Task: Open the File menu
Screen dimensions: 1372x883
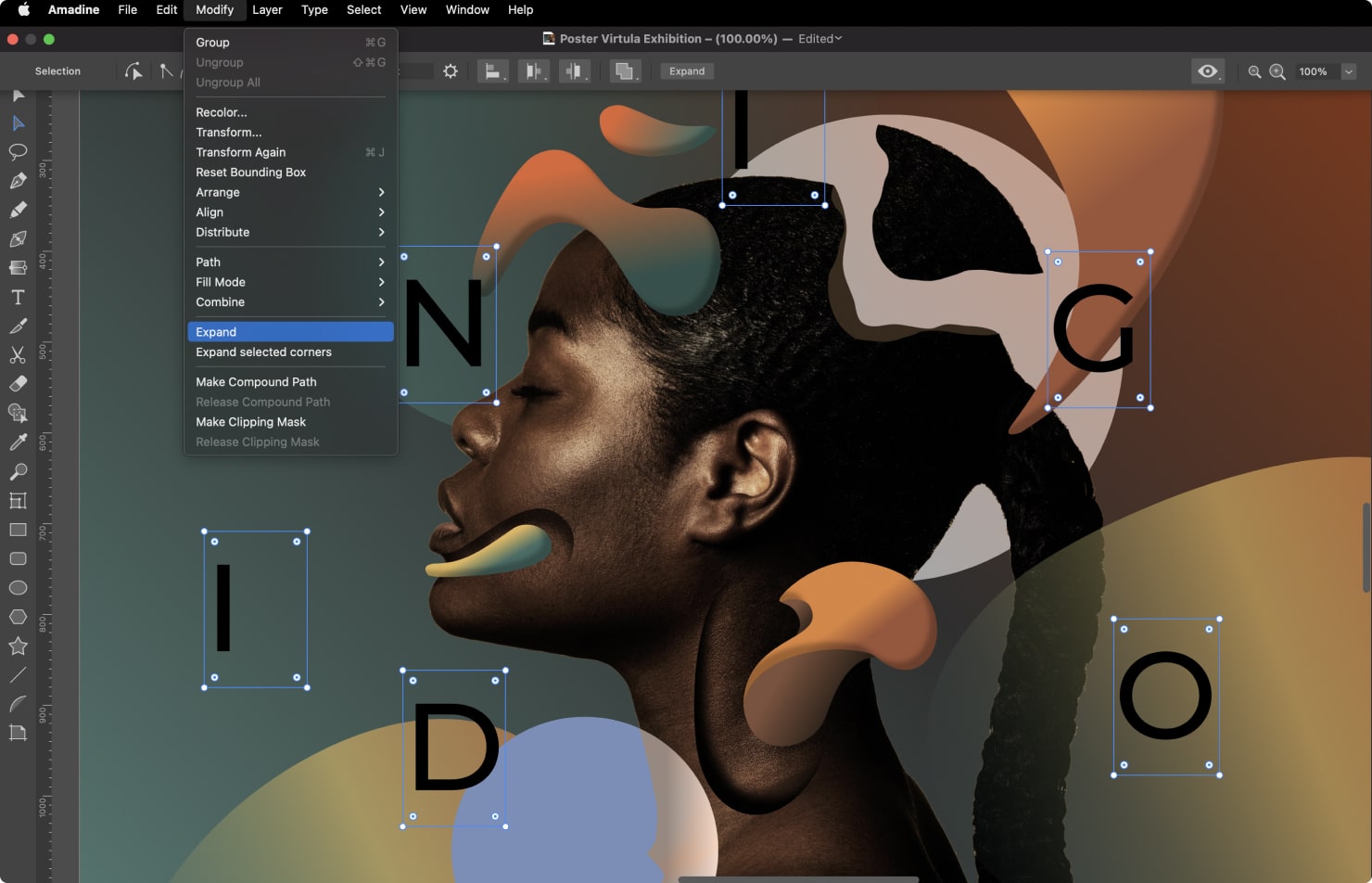Action: click(x=127, y=10)
